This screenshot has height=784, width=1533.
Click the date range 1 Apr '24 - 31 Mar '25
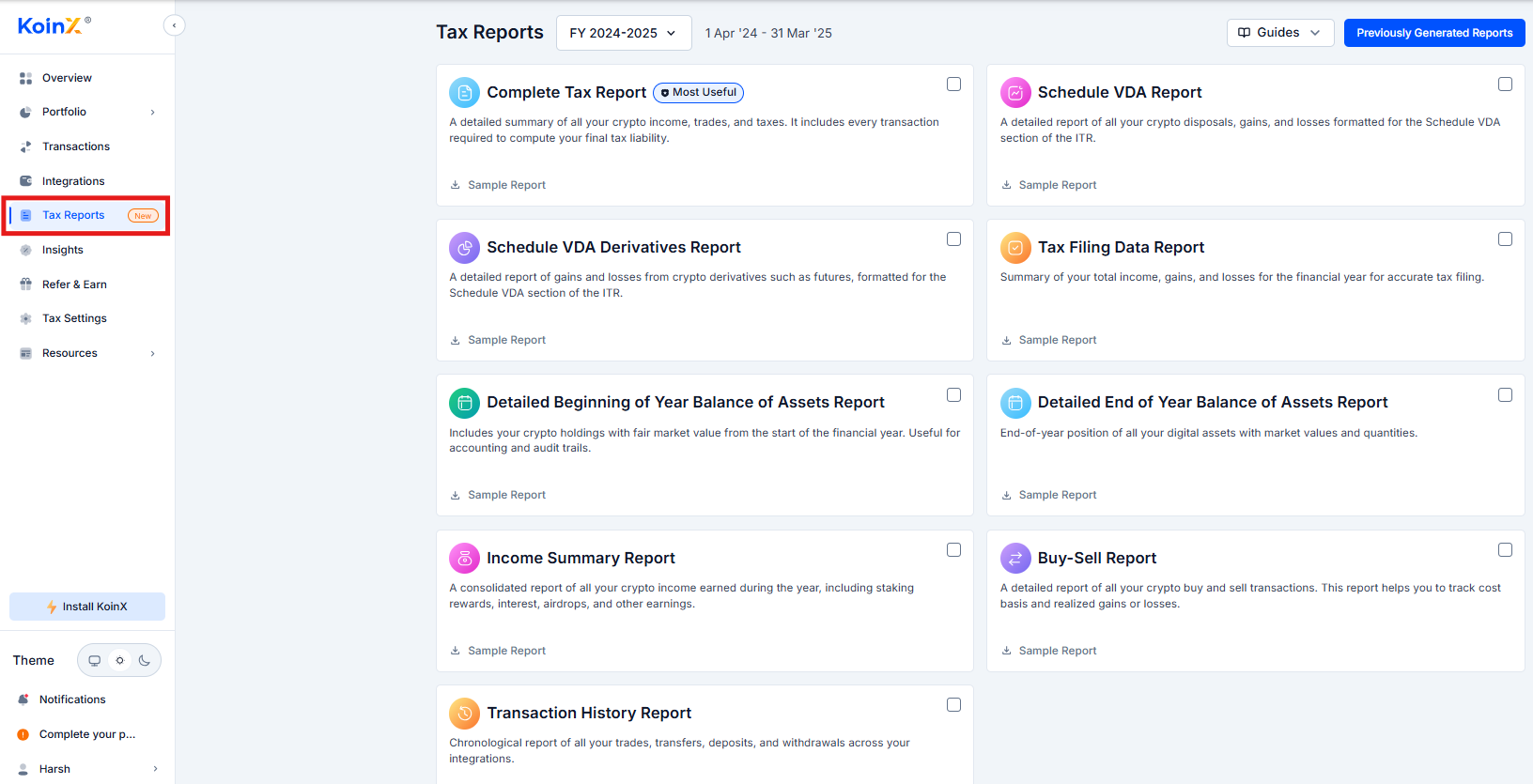tap(768, 33)
